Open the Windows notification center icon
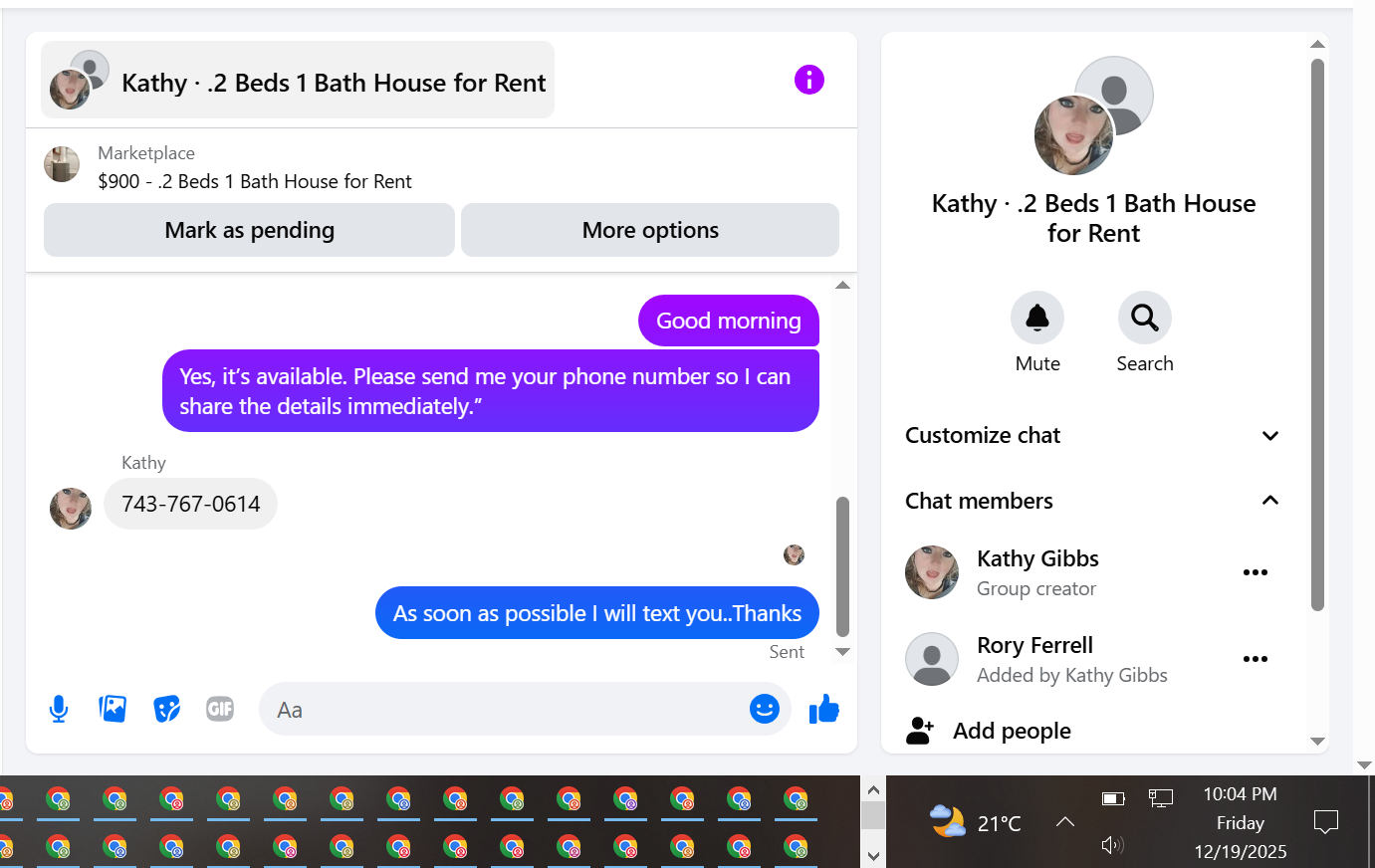 pos(1325,822)
